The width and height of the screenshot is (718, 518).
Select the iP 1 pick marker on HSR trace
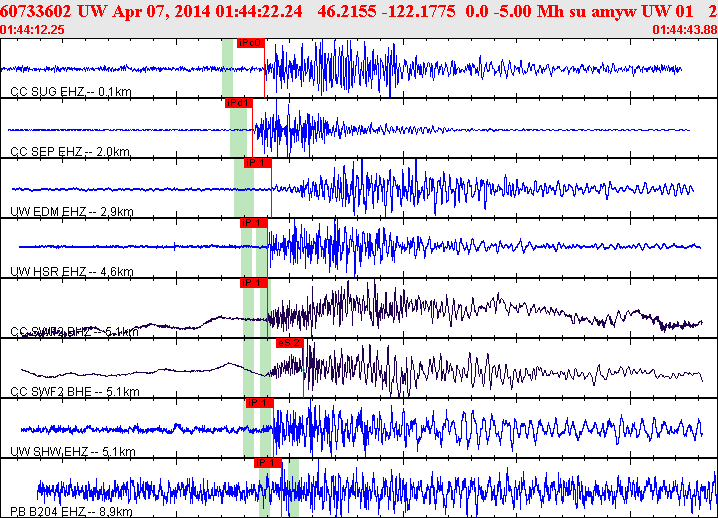click(254, 223)
